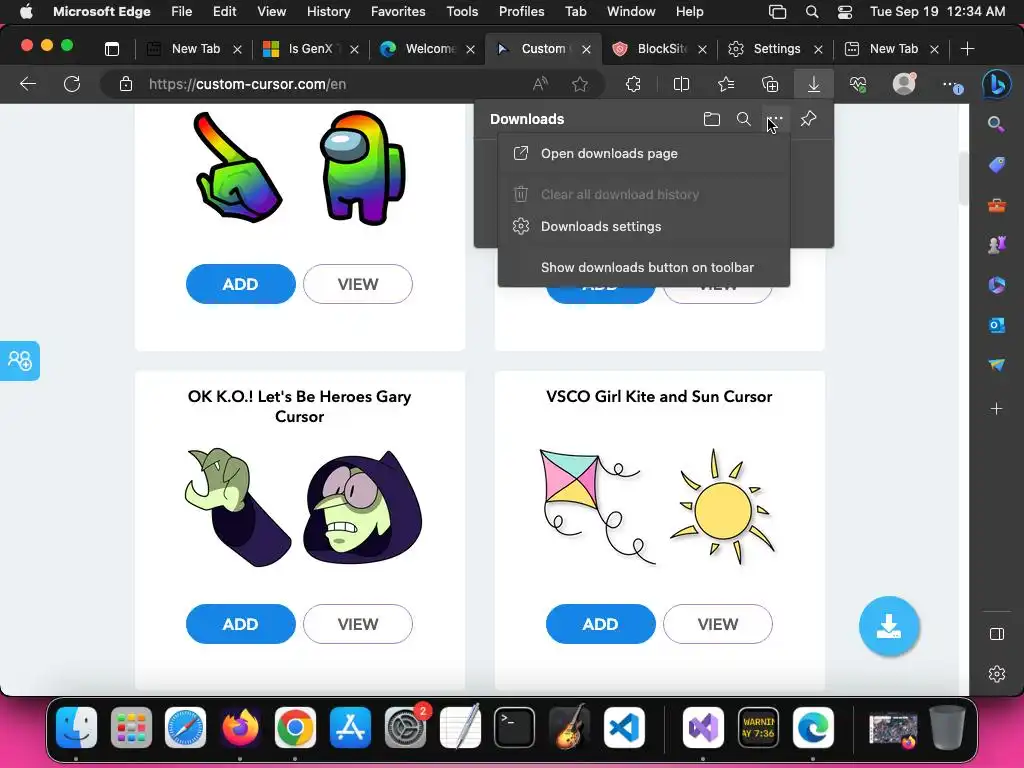
Task: View the rainbow Among Us cursor
Action: 358,284
